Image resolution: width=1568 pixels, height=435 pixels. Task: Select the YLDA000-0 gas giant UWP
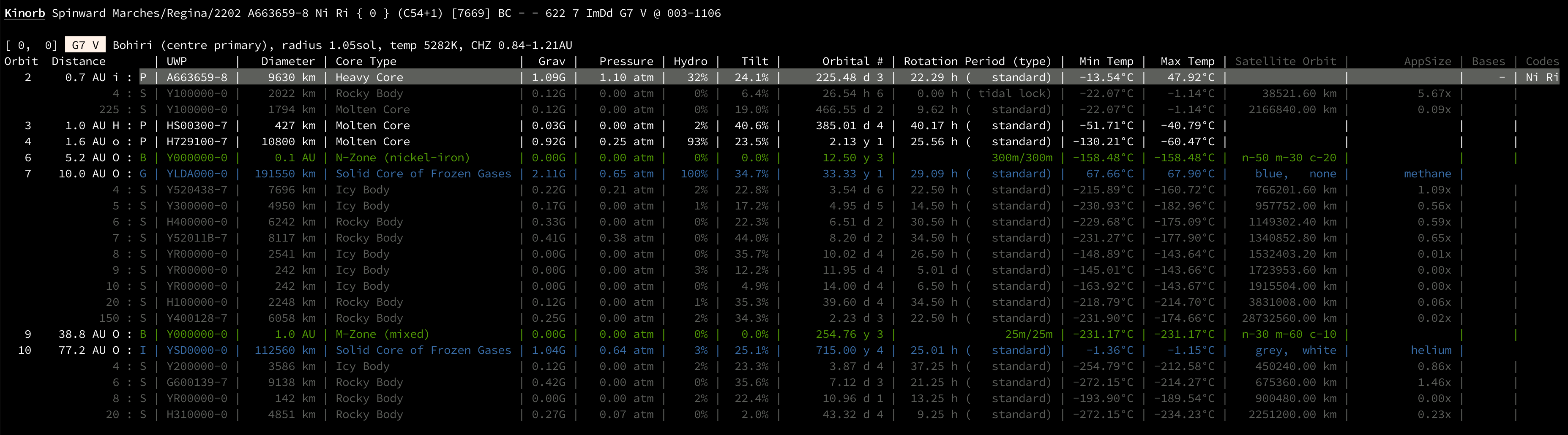197,174
